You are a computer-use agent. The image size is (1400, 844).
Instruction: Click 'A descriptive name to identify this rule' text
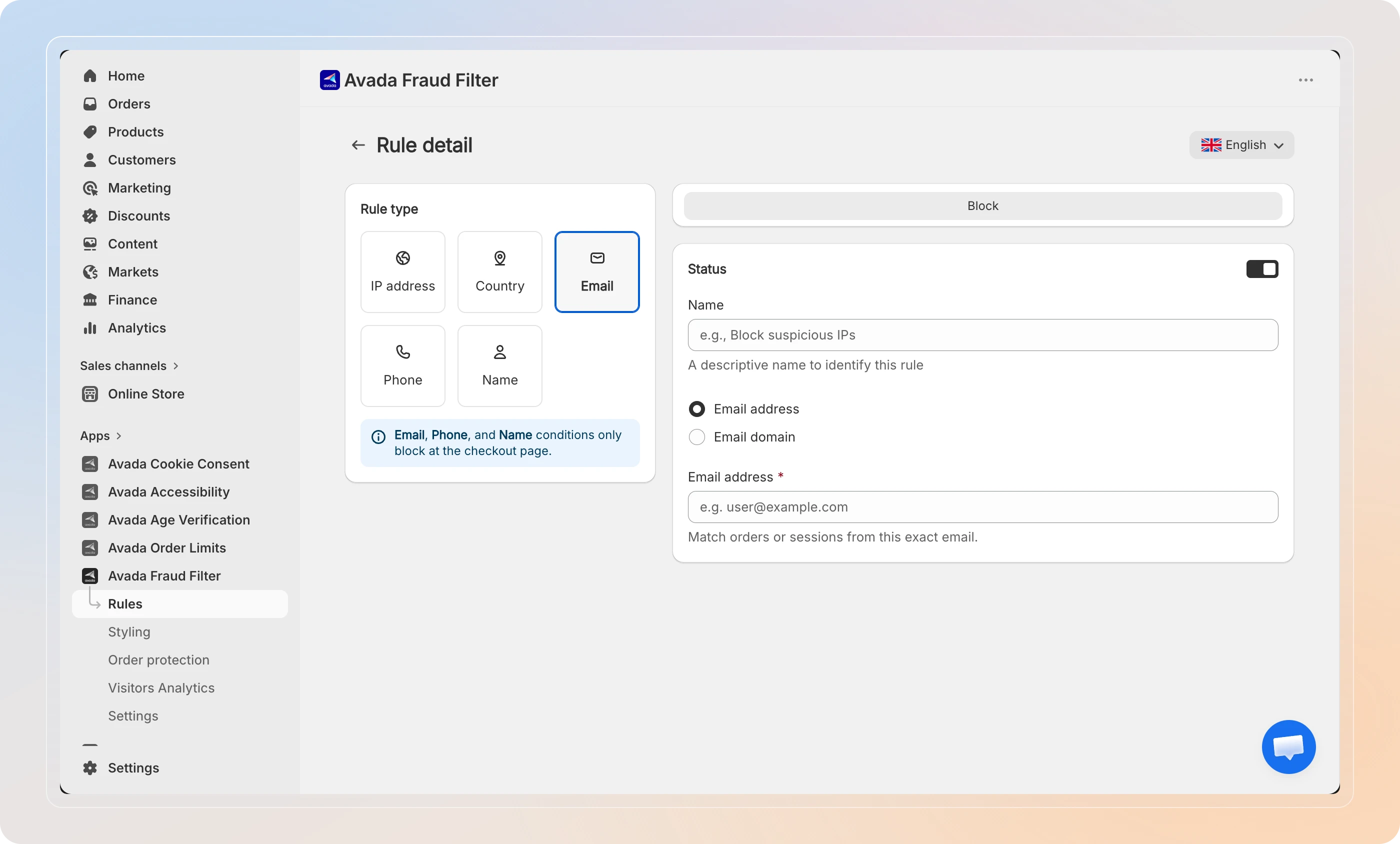point(805,365)
